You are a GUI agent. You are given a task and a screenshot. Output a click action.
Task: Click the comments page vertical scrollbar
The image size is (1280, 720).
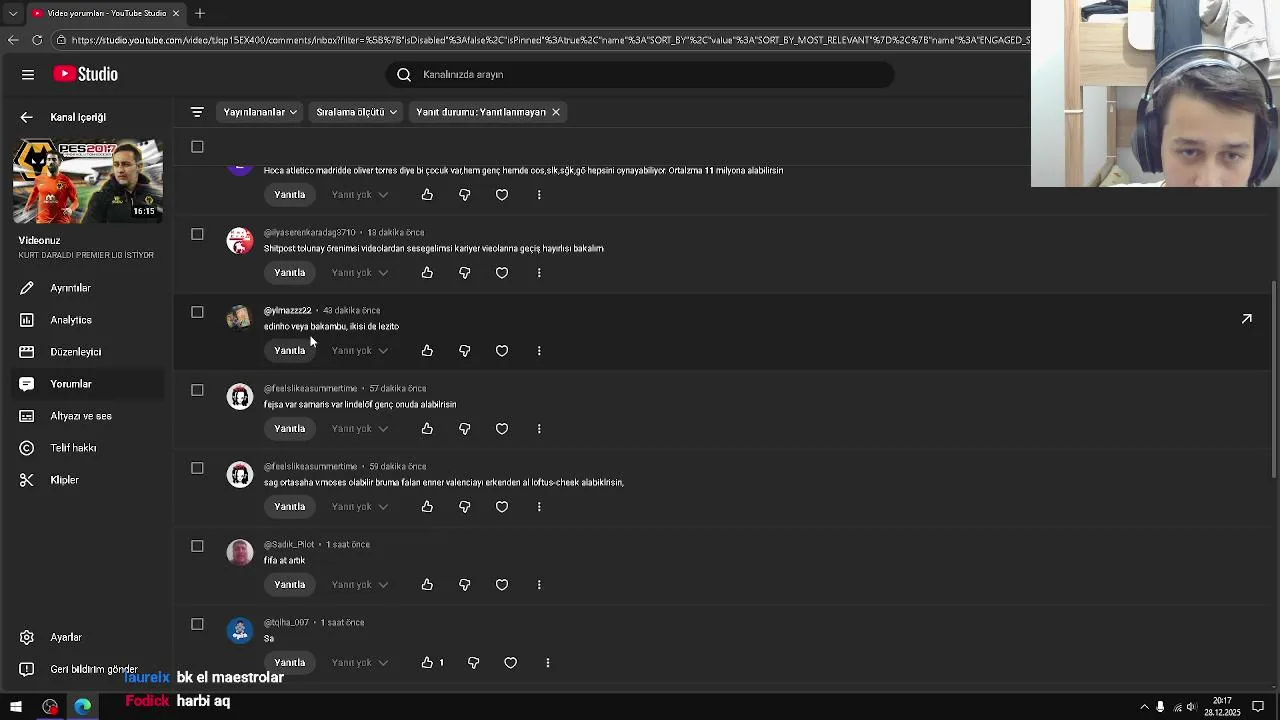(x=1273, y=380)
